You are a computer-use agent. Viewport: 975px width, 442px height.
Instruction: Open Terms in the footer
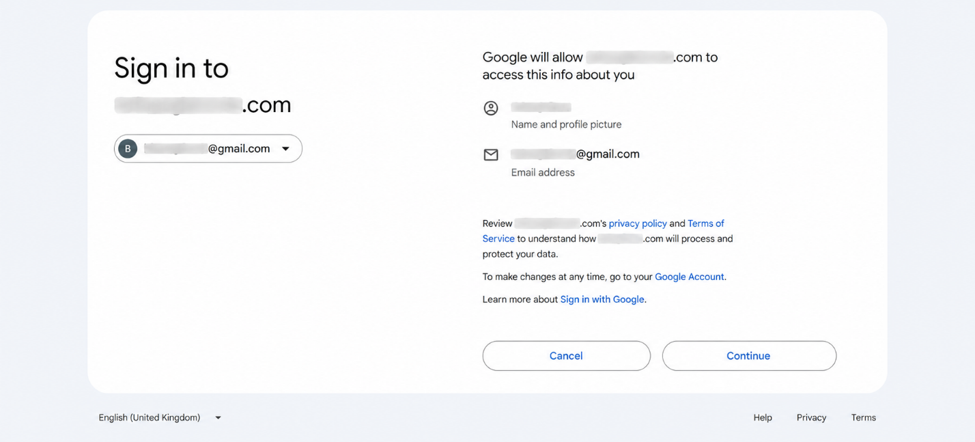click(863, 418)
